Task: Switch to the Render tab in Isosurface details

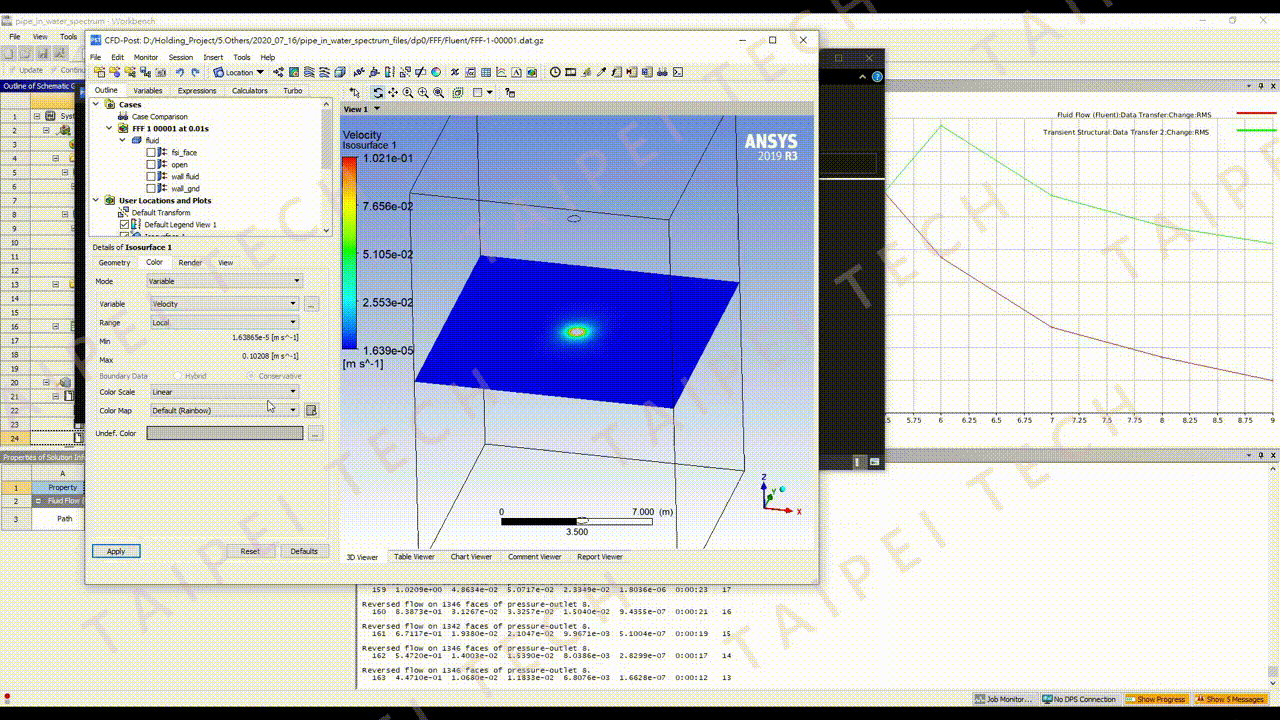Action: (190, 263)
